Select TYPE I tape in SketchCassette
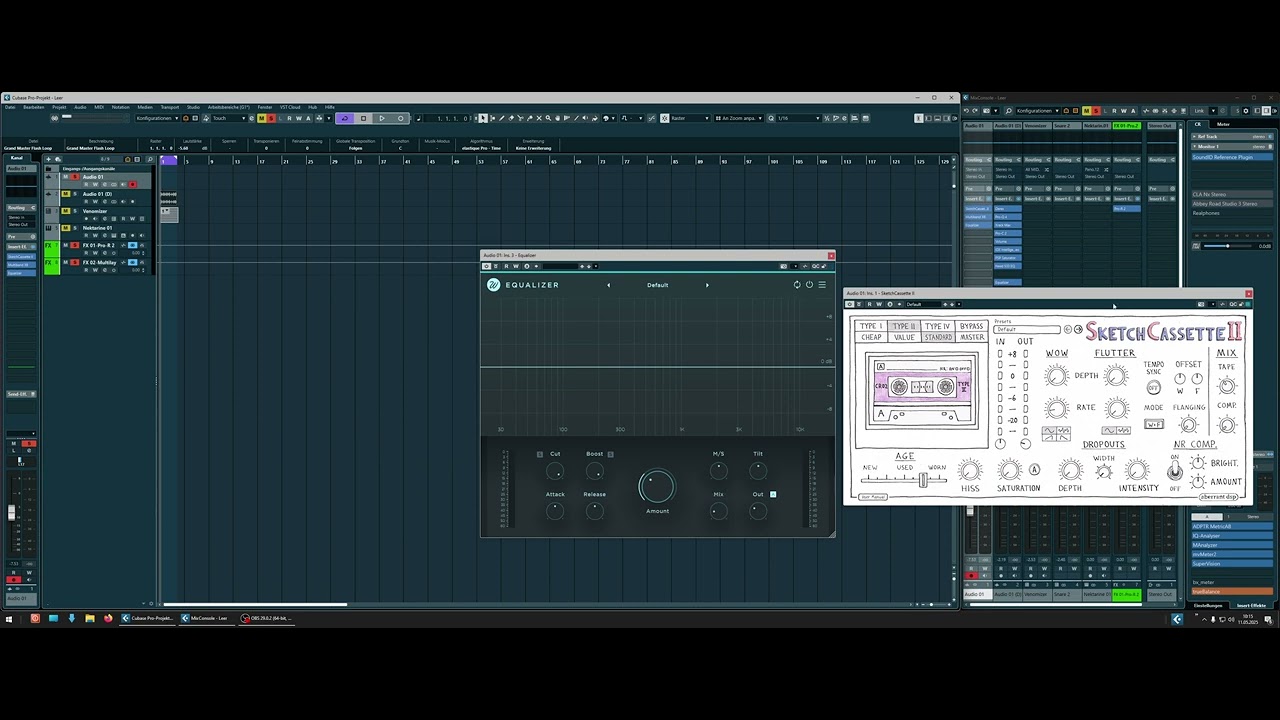Screen dimensions: 1280x720 tap(871, 326)
